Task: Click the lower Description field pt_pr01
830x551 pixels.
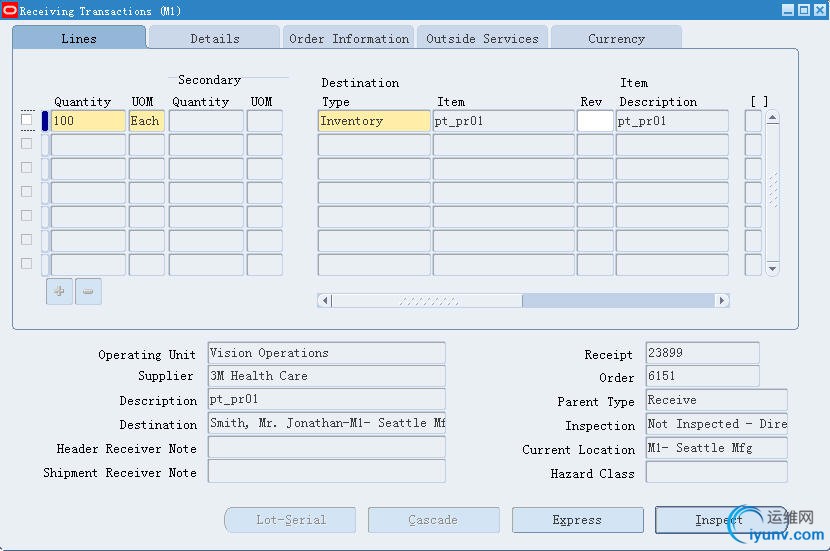Action: click(327, 399)
